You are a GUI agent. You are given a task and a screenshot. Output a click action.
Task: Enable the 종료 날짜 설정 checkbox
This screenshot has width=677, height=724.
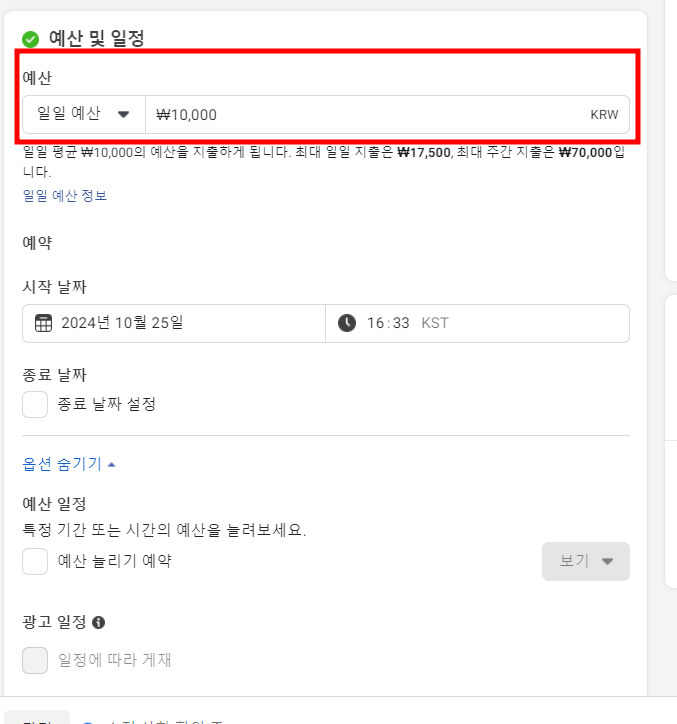click(x=35, y=404)
